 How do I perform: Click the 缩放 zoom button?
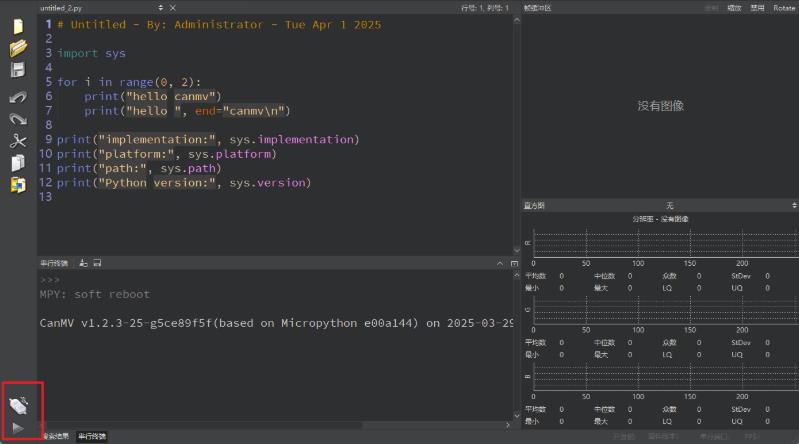coord(735,7)
